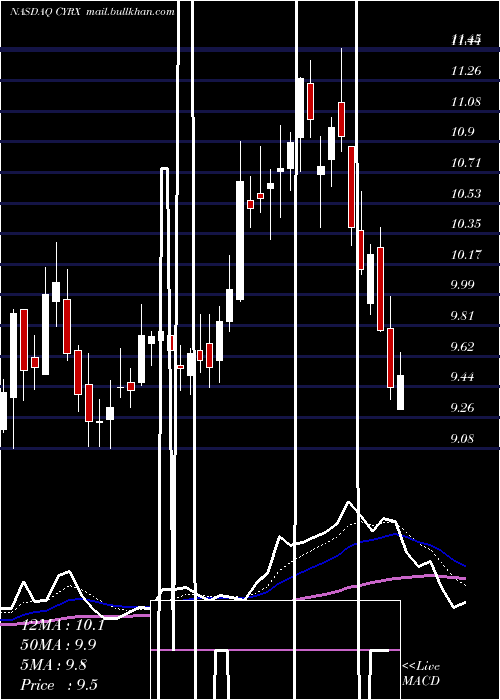
Task: Click the 9.99 price axis label
Action: point(462,285)
